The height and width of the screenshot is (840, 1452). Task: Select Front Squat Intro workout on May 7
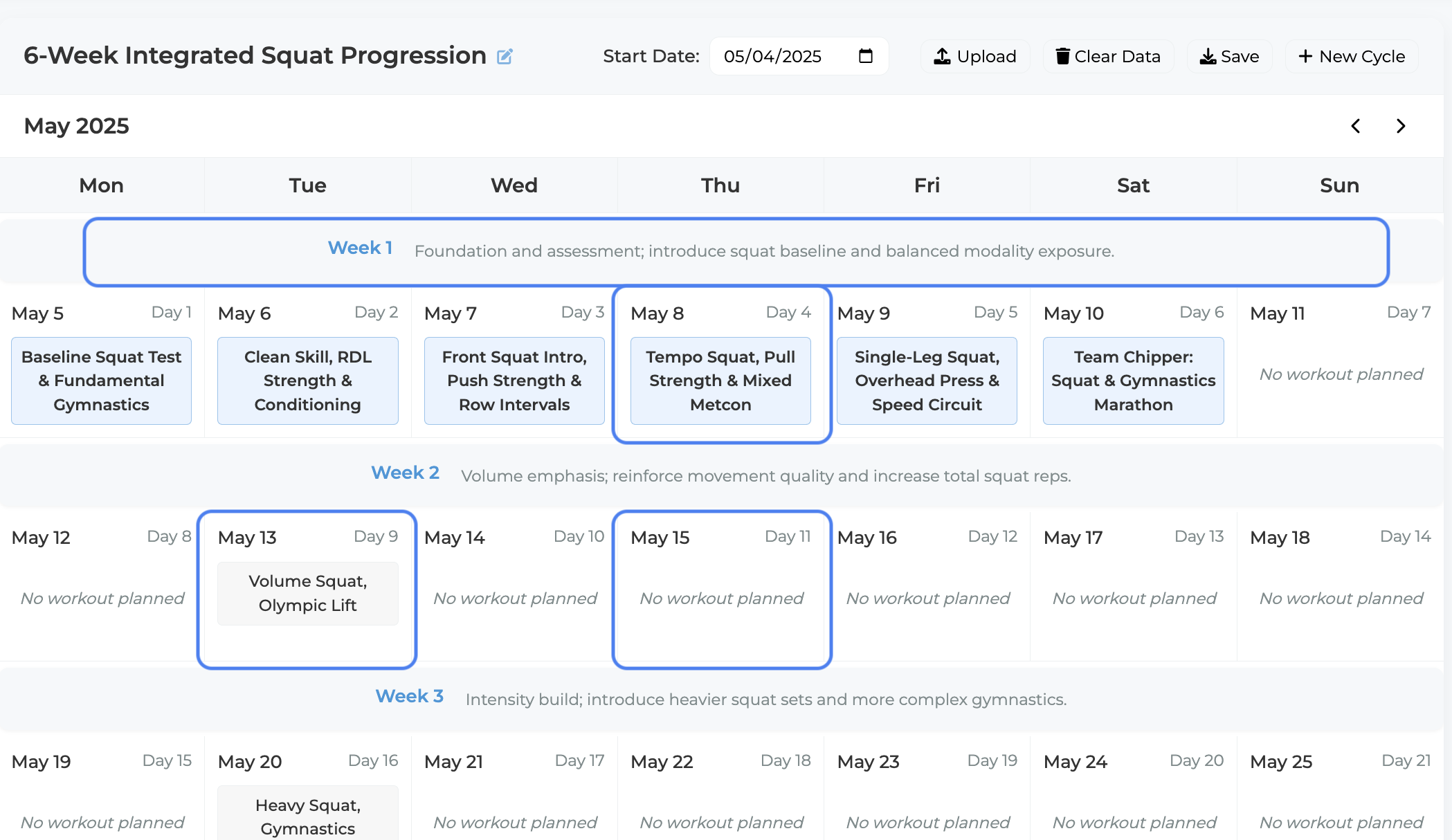click(x=514, y=381)
